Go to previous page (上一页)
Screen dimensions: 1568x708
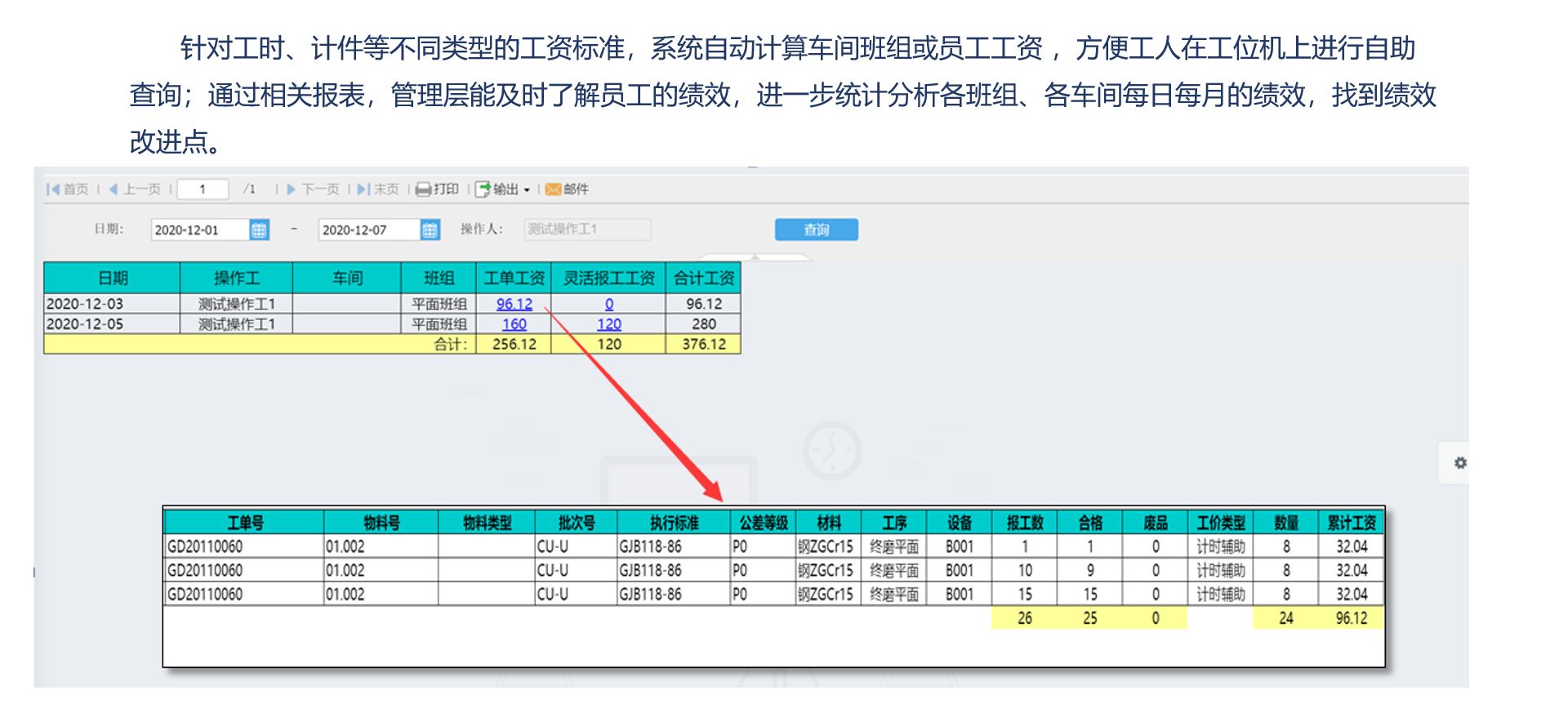135,189
